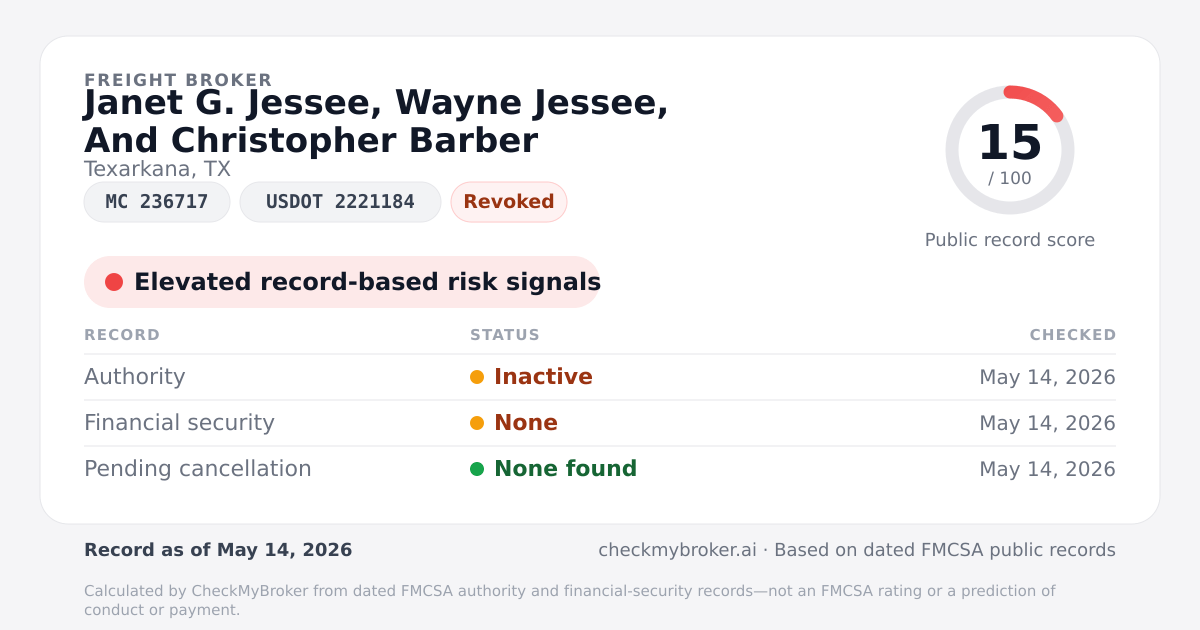Screen dimensions: 1200x630
Task: Click the broker name heading Janet G. Jessee
Action: pos(376,121)
